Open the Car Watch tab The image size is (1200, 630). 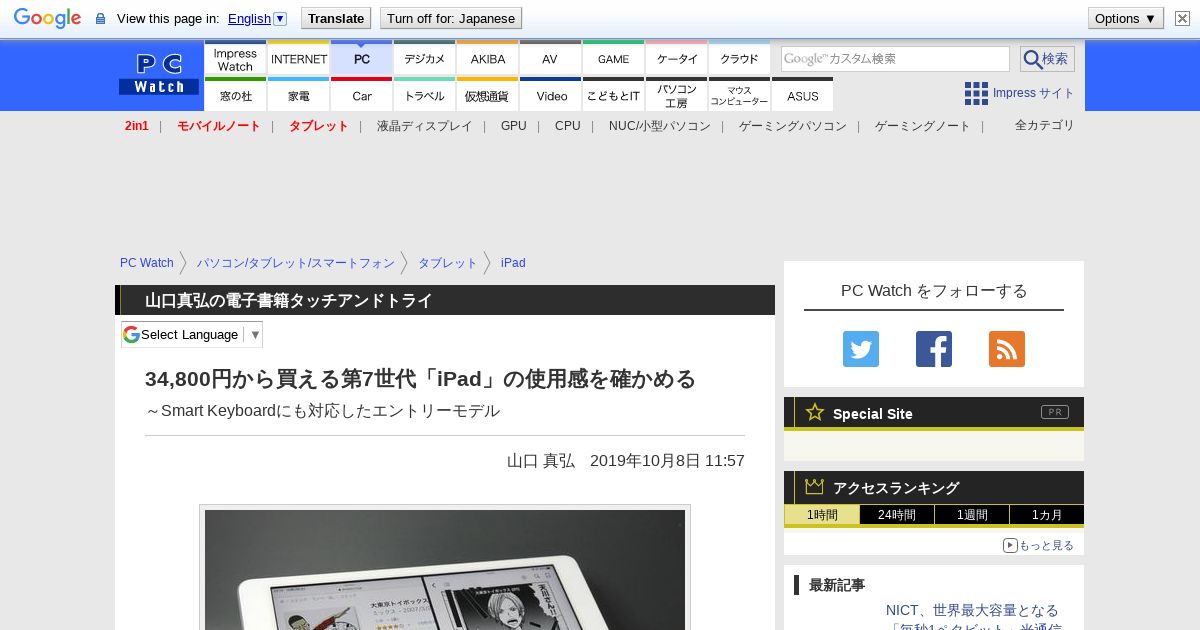pos(362,95)
